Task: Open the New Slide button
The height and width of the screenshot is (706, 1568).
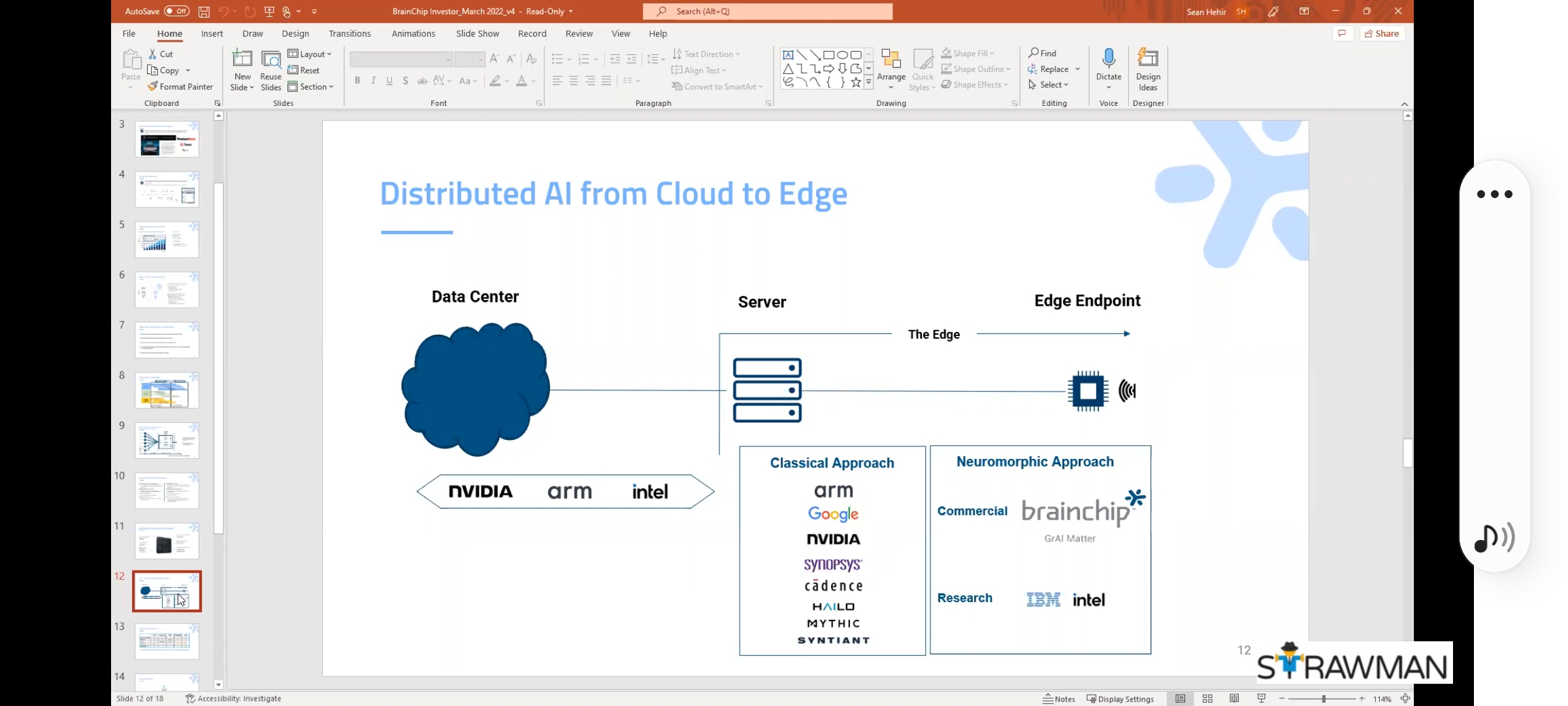Action: tap(242, 71)
